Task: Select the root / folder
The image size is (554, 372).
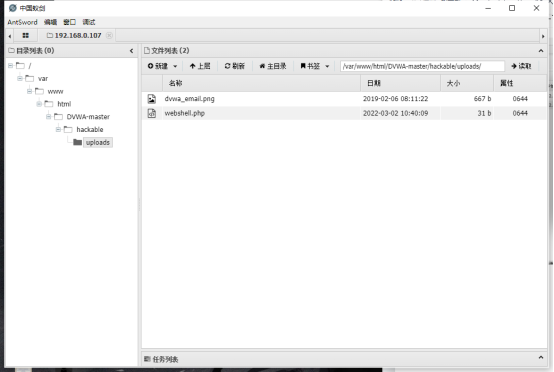Action: [x=30, y=66]
